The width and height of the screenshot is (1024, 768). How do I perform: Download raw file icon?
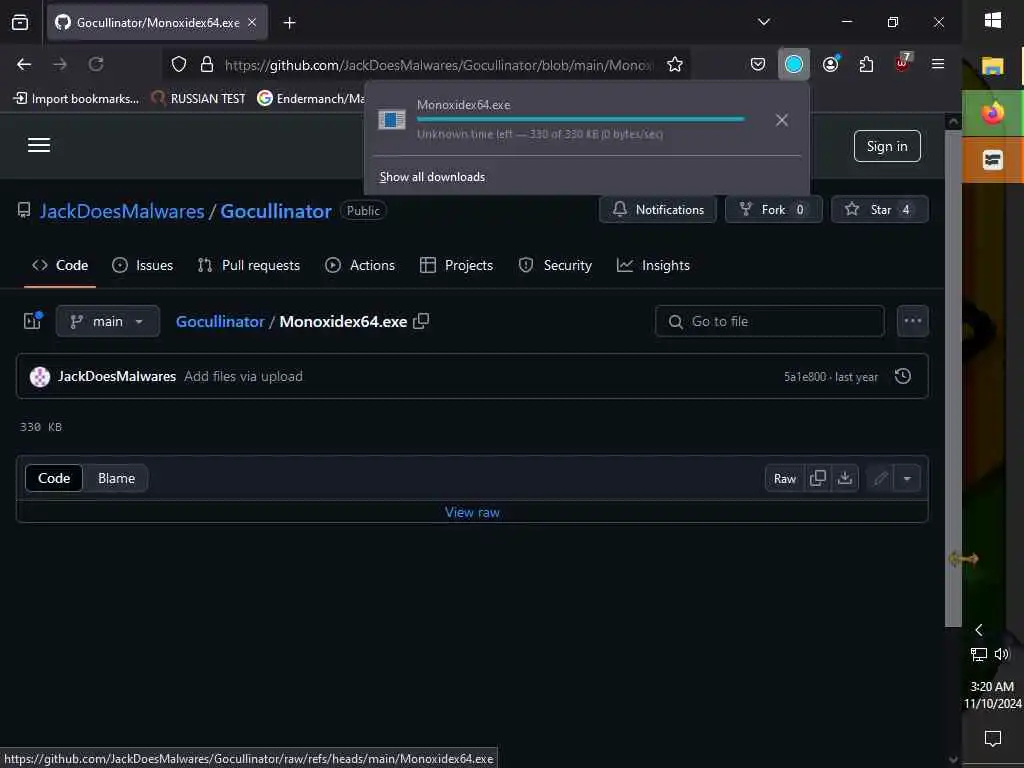[845, 479]
